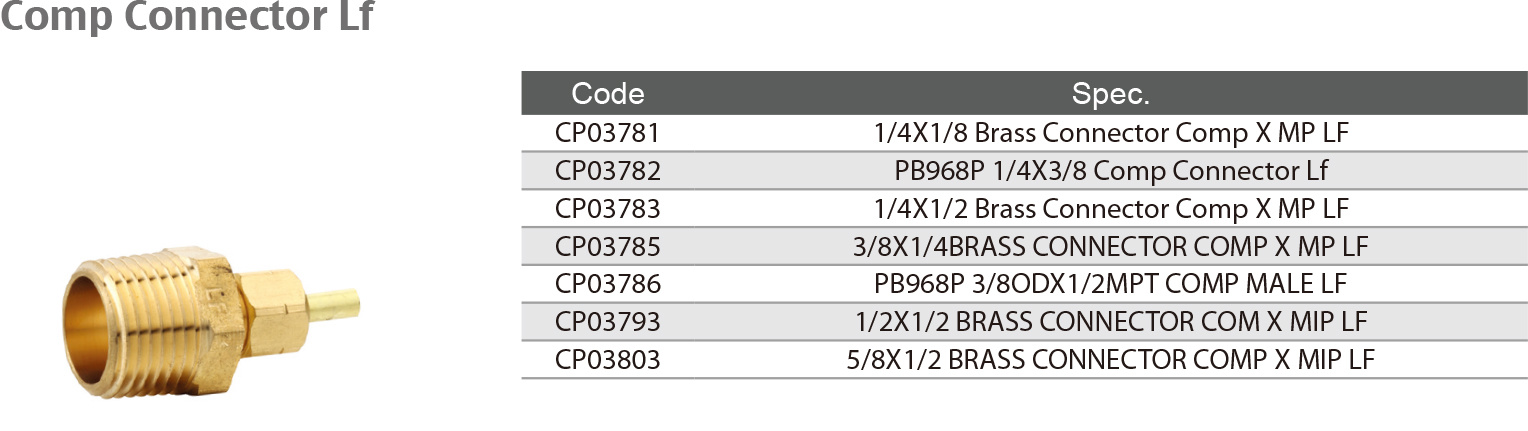Screen dimensions: 1528x431
Task: Click product code CP03803
Action: (x=608, y=360)
